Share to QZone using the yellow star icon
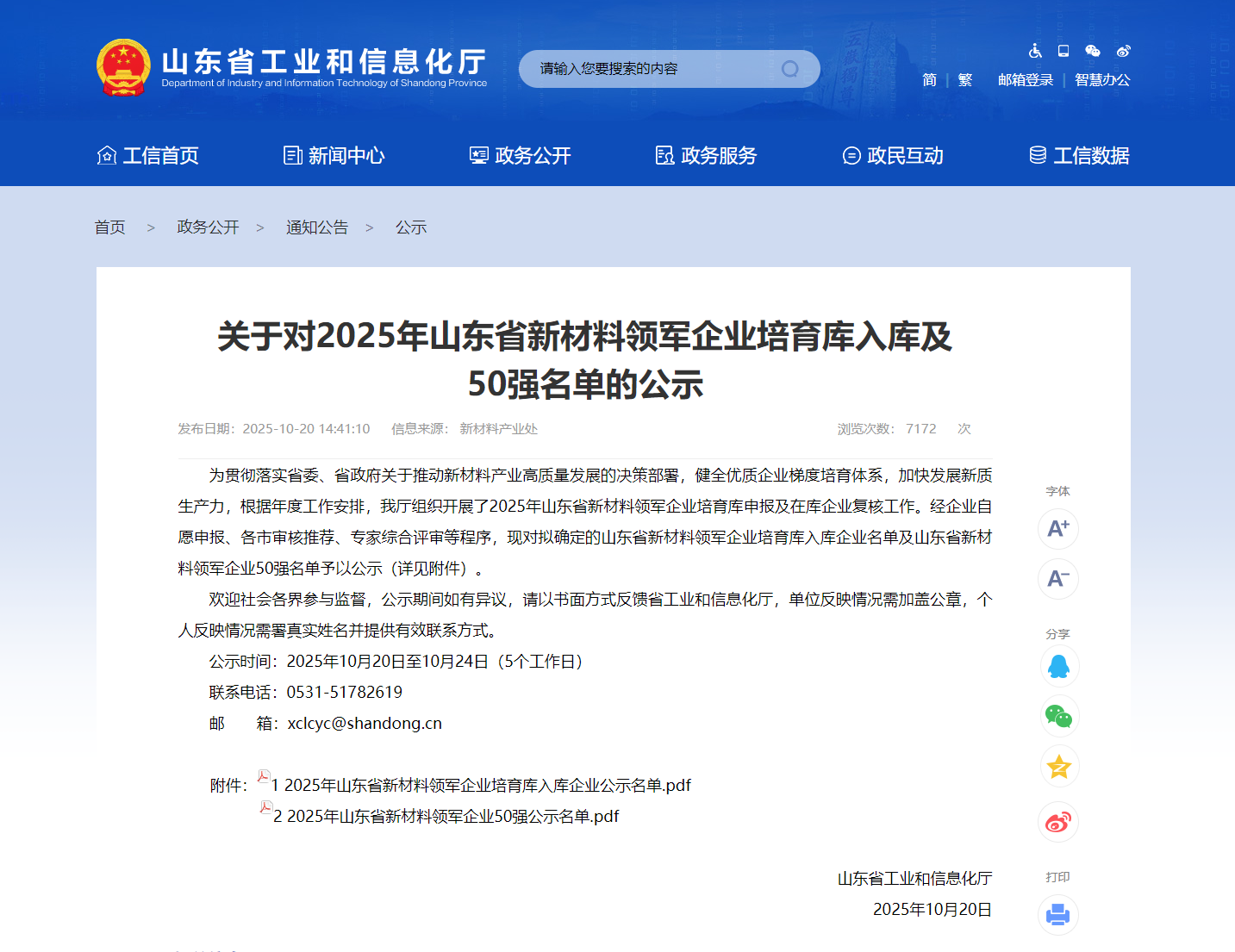This screenshot has height=952, width=1235. [x=1058, y=767]
